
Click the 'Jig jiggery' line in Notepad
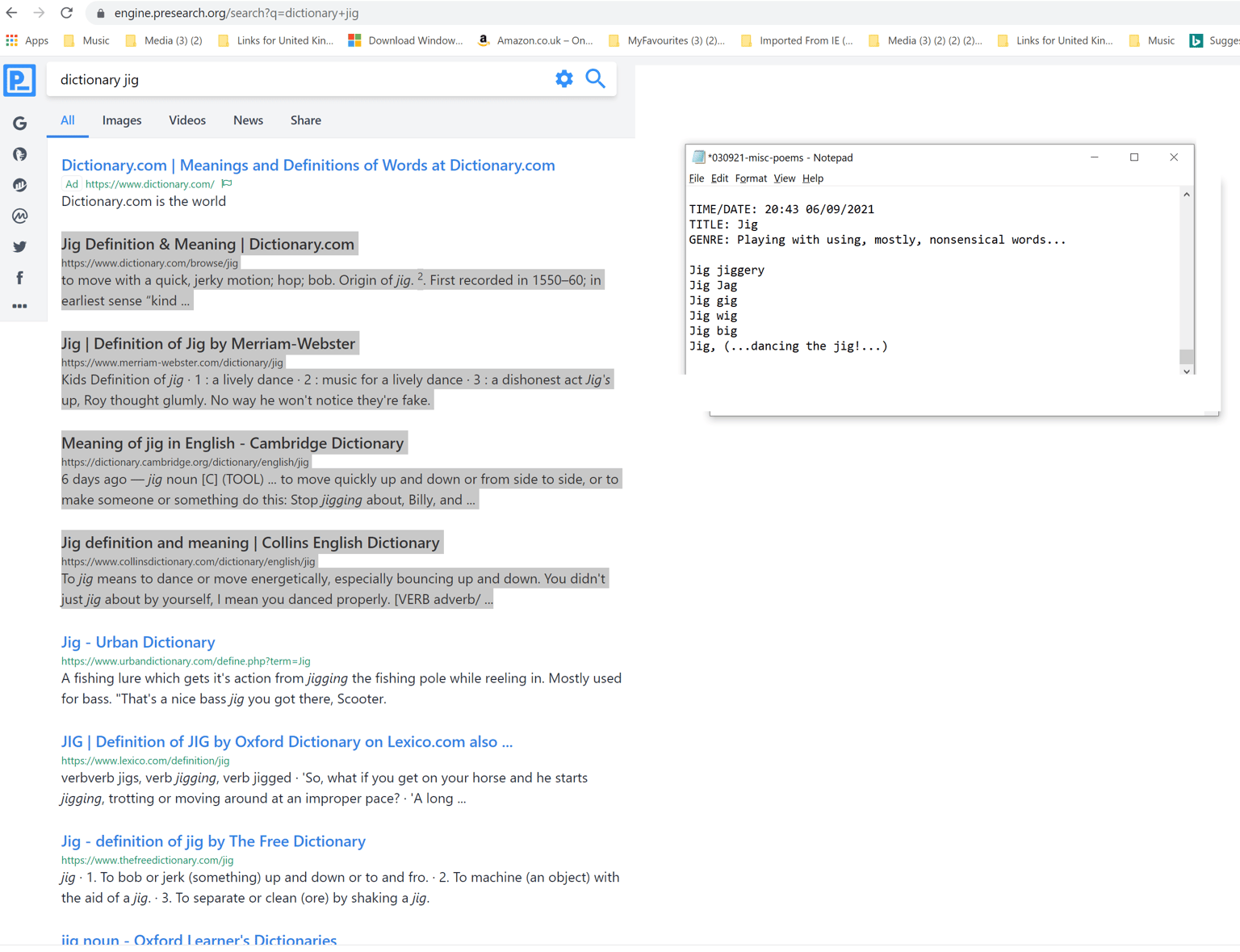pyautogui.click(x=727, y=271)
